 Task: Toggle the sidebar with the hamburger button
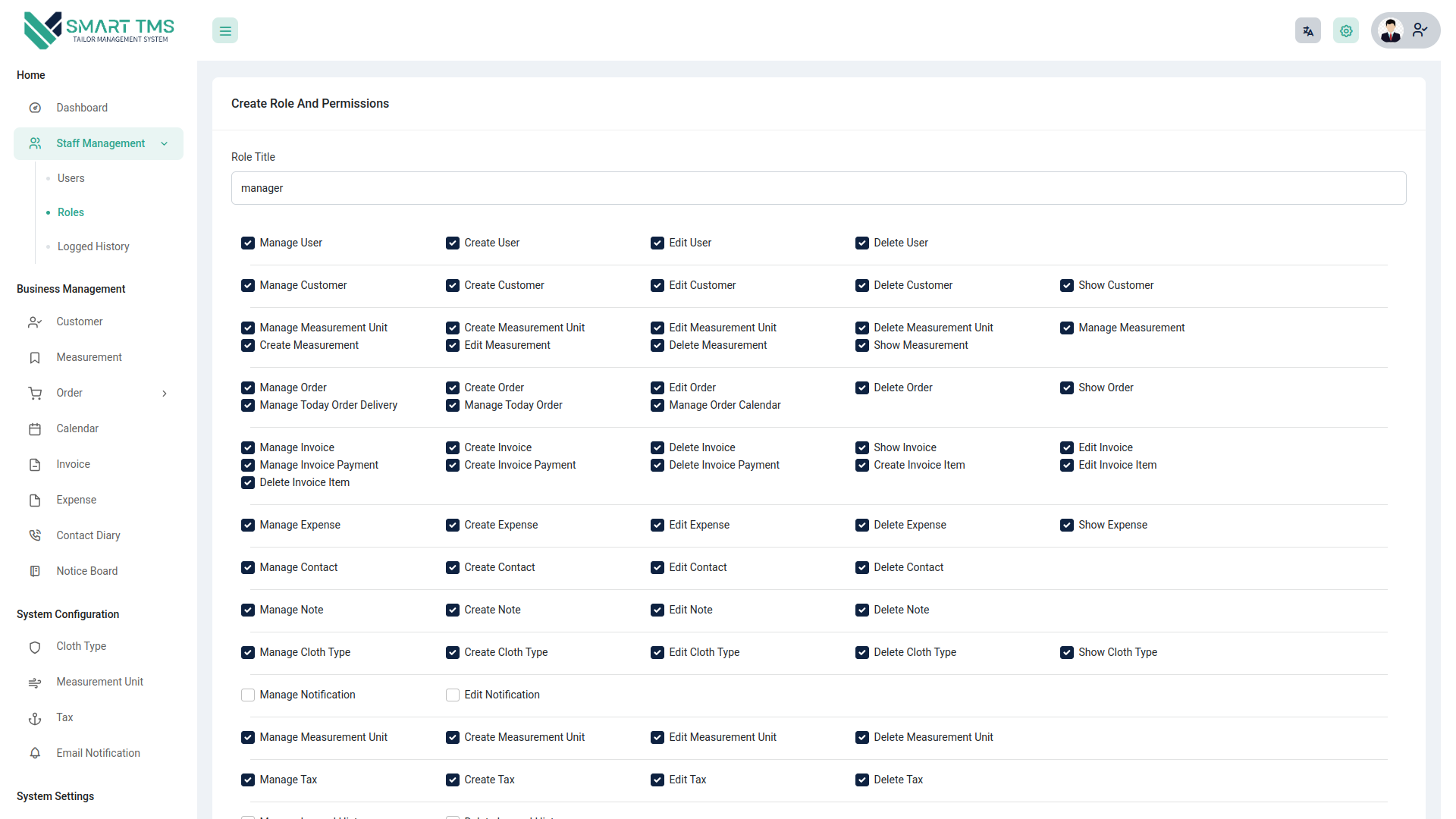pyautogui.click(x=224, y=30)
